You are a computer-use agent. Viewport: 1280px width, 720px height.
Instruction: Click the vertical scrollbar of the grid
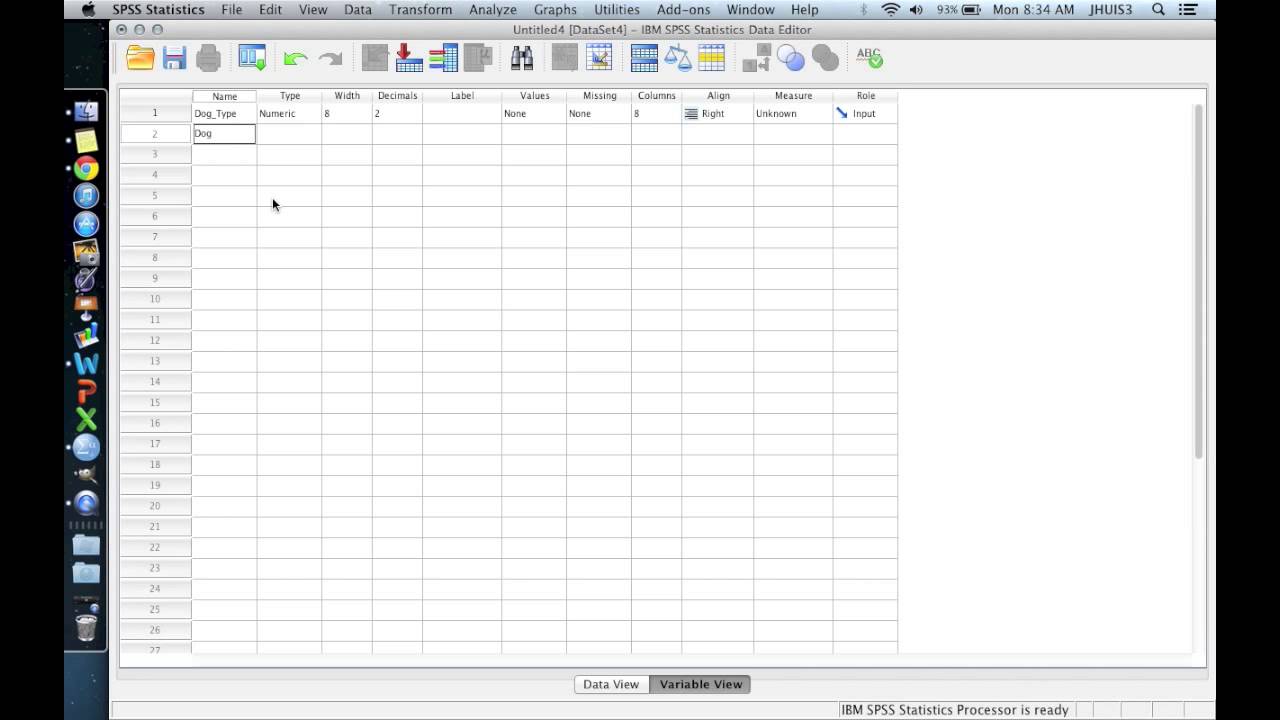click(1199, 280)
